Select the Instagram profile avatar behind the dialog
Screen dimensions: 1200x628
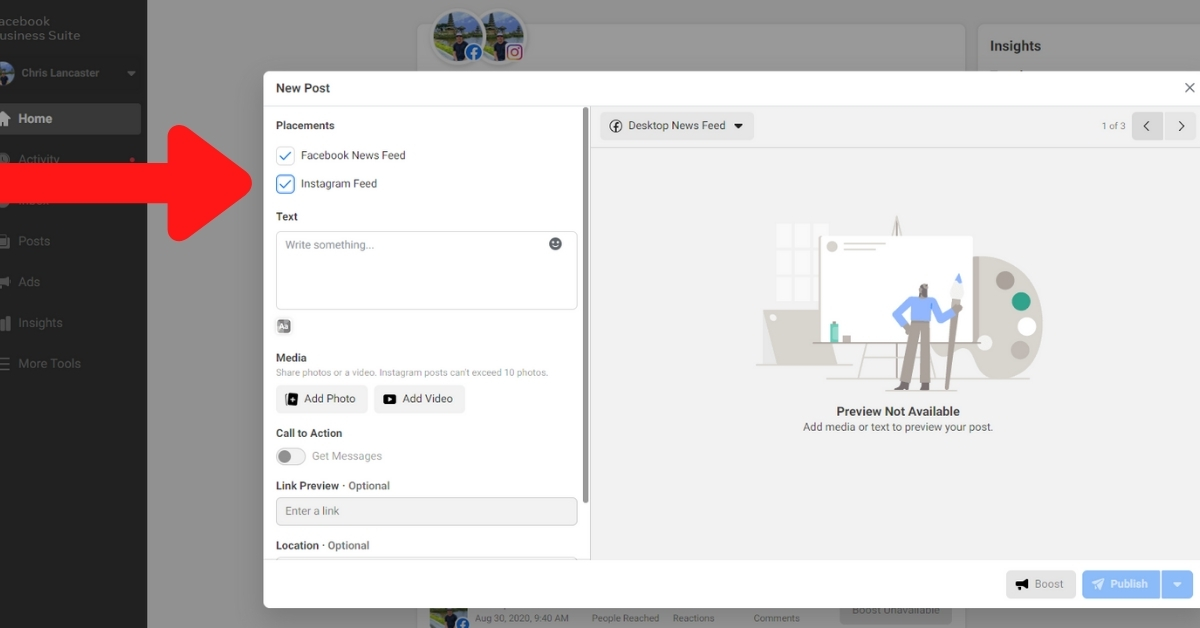click(501, 37)
